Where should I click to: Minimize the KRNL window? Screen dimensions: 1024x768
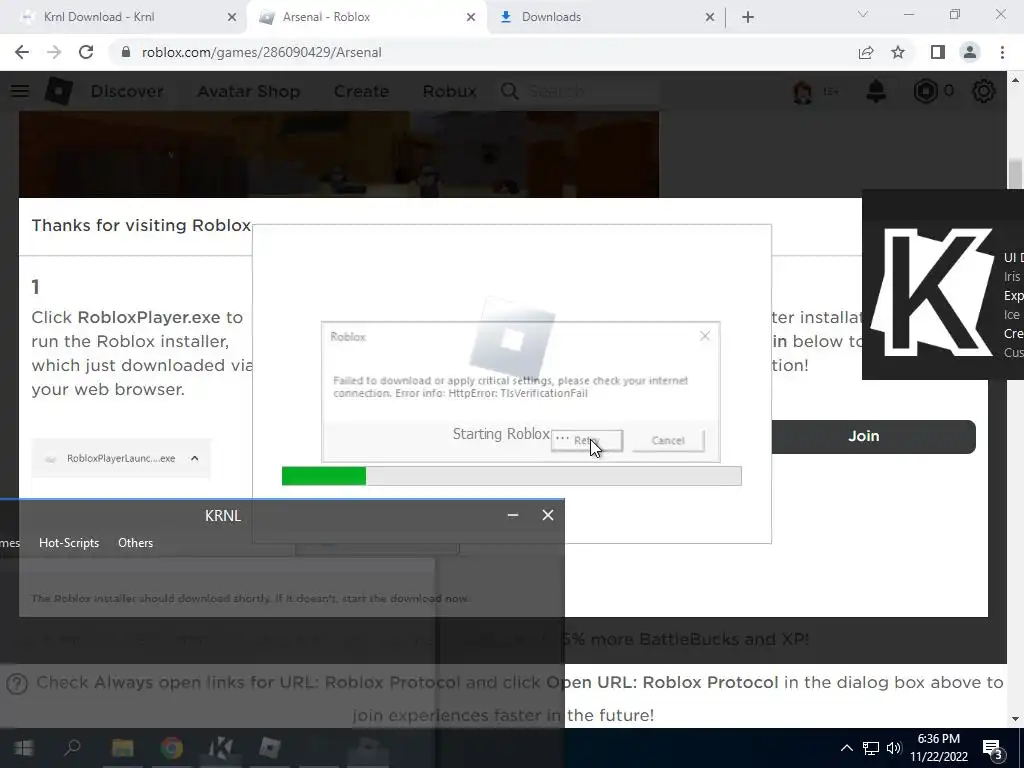(x=513, y=515)
